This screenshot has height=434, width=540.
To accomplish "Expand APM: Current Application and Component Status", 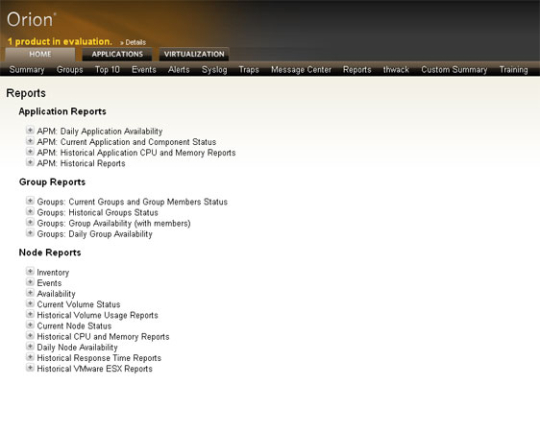I will click(x=30, y=141).
